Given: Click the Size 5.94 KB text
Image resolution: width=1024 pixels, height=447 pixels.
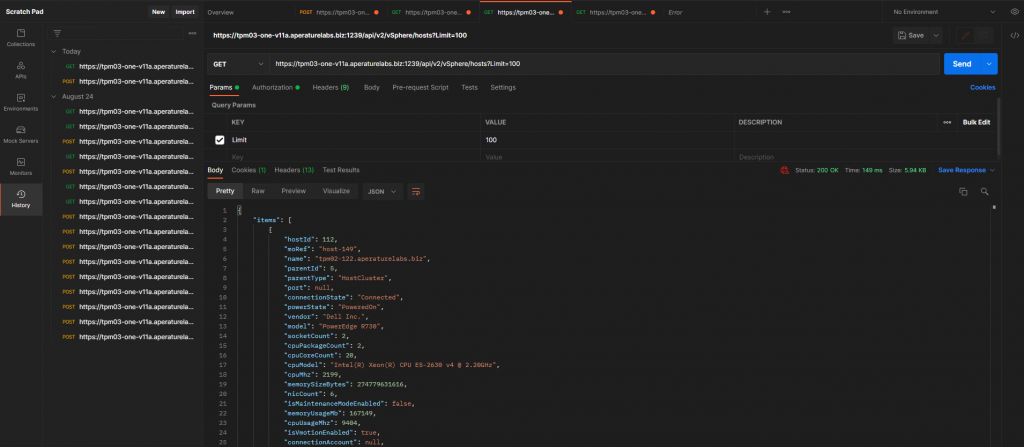Looking at the screenshot, I should tap(908, 170).
